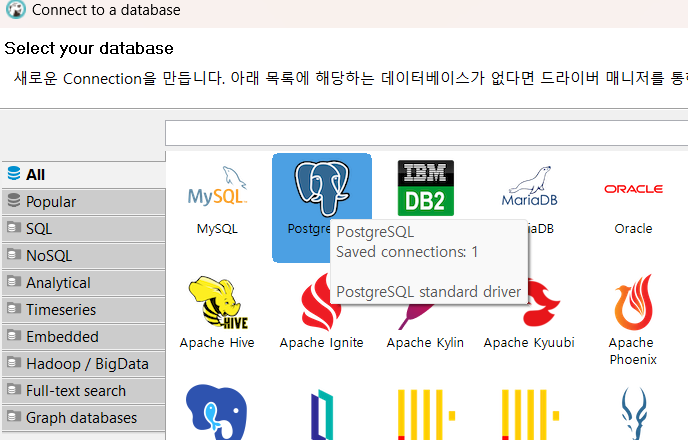688x440 pixels.
Task: Click the Apache Kylin label
Action: 425,343
